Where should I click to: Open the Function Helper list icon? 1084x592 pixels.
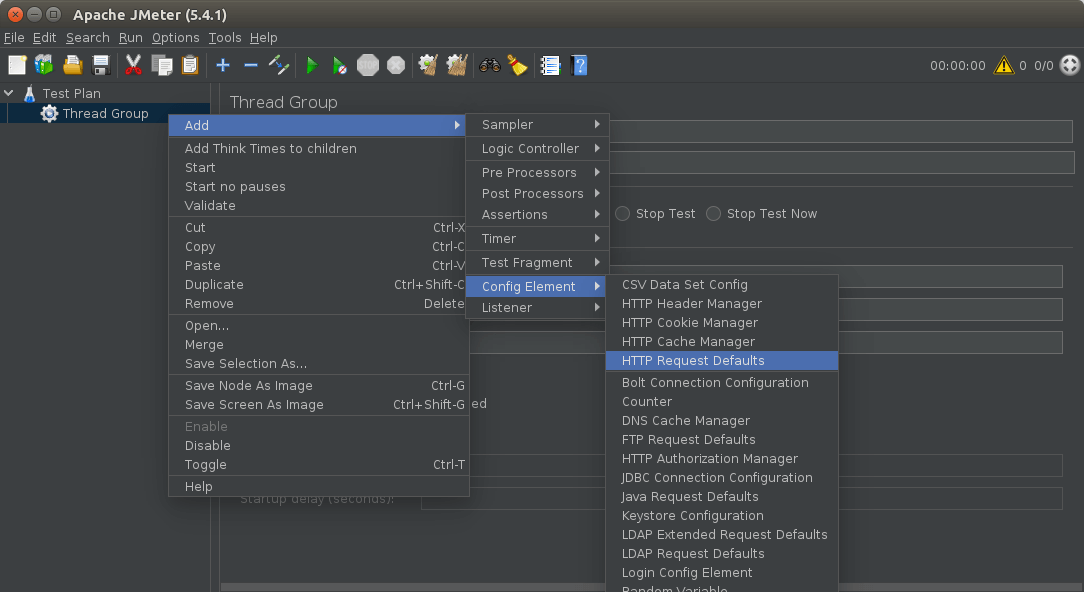click(x=550, y=65)
